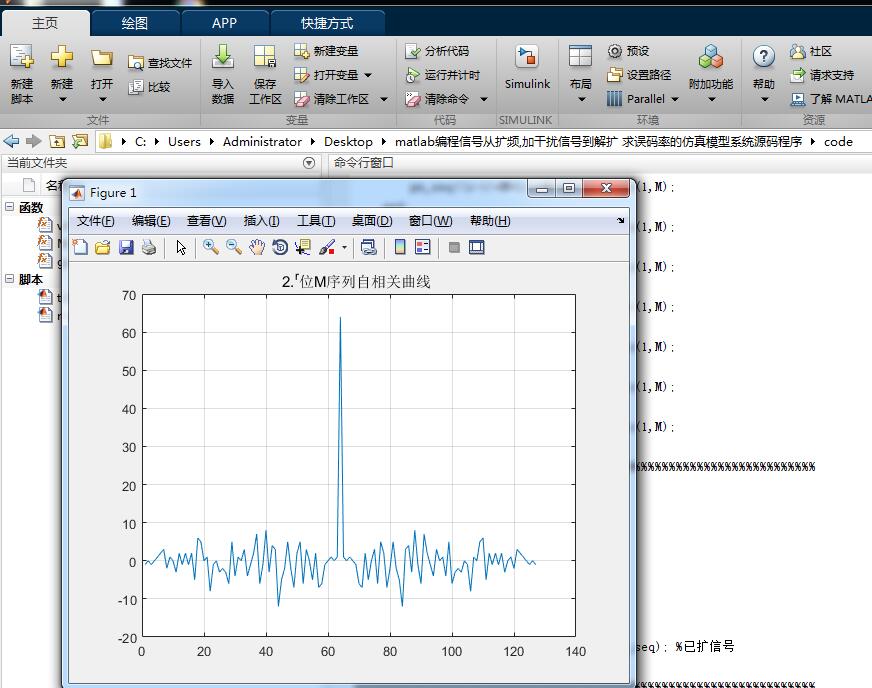Switch to the APP tab
Image resolution: width=872 pixels, height=688 pixels.
pyautogui.click(x=225, y=23)
